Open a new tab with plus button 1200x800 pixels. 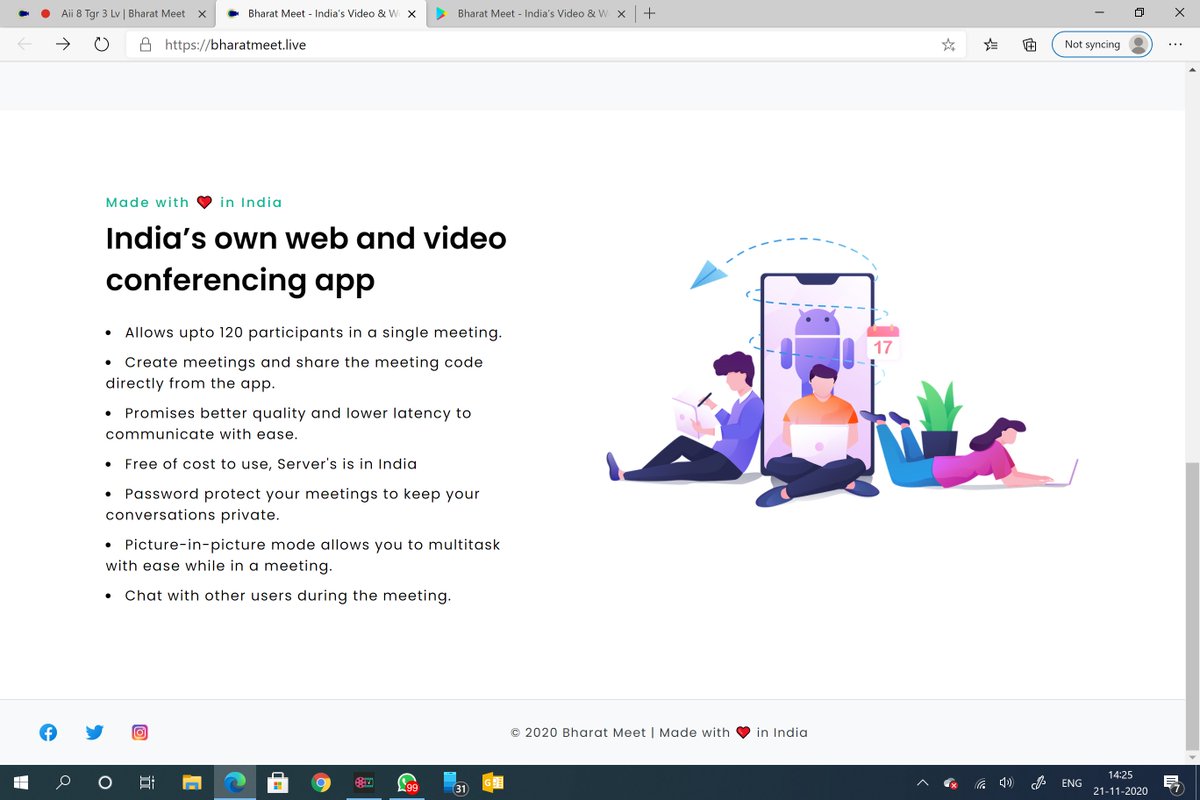pos(650,14)
